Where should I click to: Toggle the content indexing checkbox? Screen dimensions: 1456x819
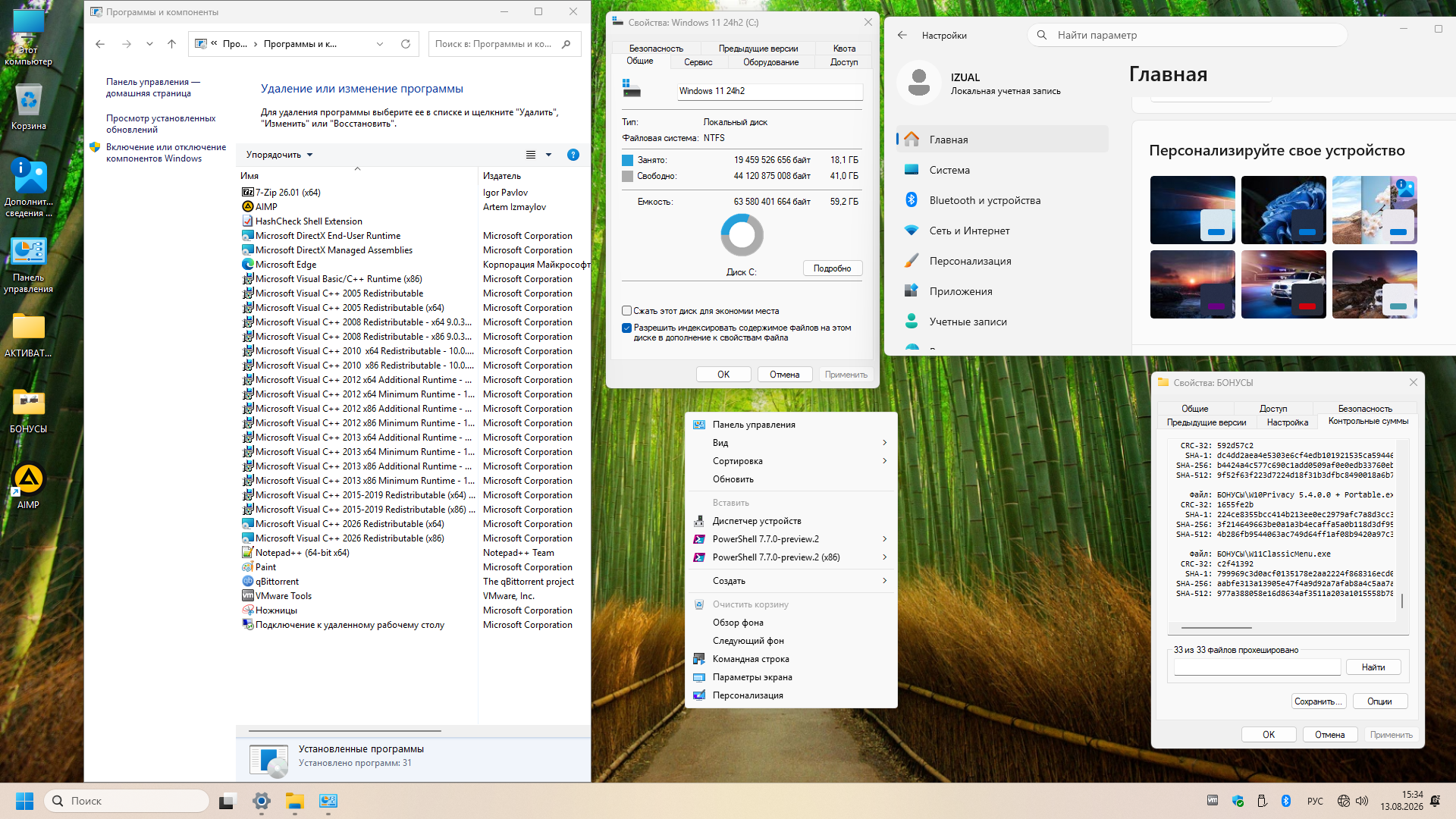pyautogui.click(x=626, y=328)
